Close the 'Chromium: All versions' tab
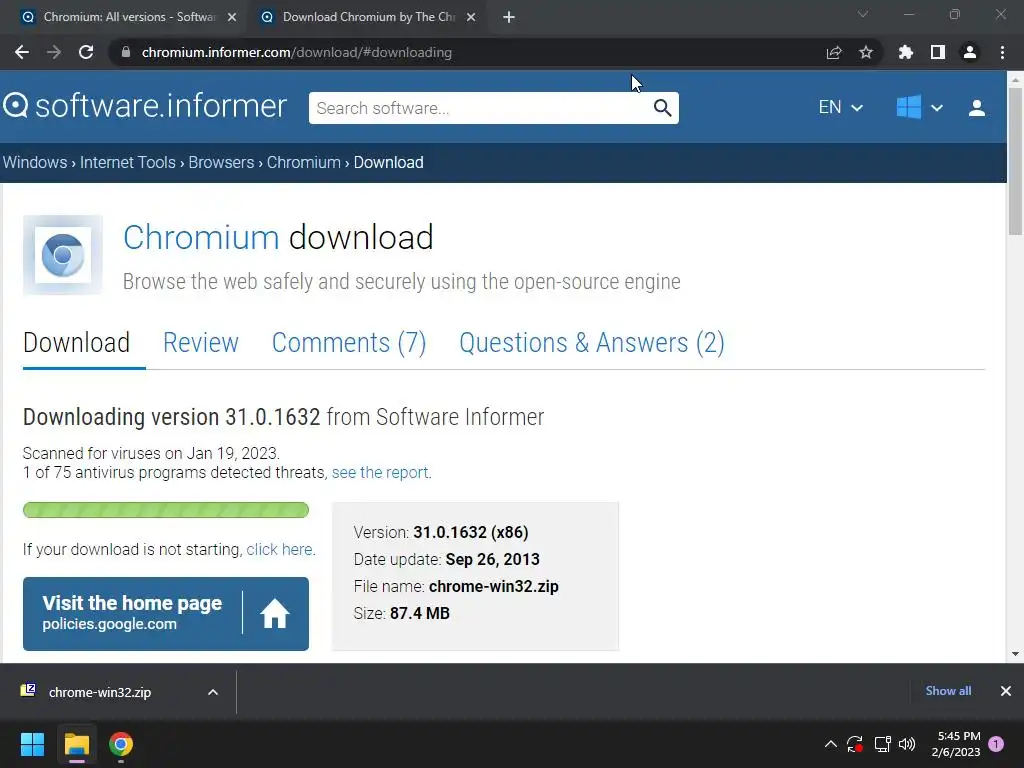The width and height of the screenshot is (1024, 768). point(232,17)
